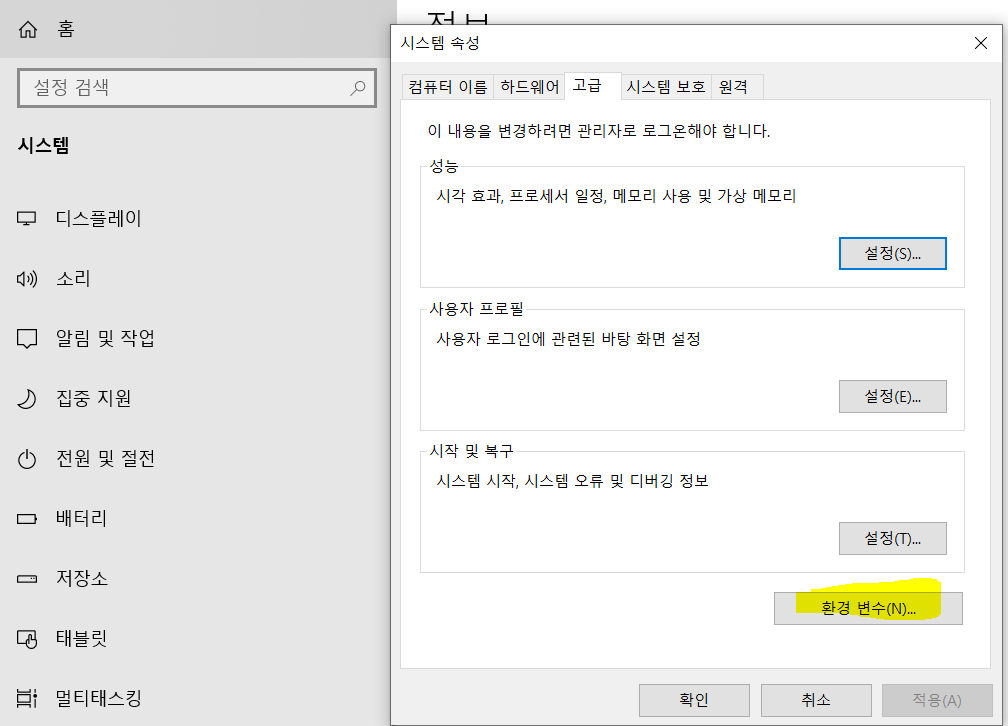The height and width of the screenshot is (726, 1008).
Task: Select the 원격 tab
Action: [x=735, y=87]
